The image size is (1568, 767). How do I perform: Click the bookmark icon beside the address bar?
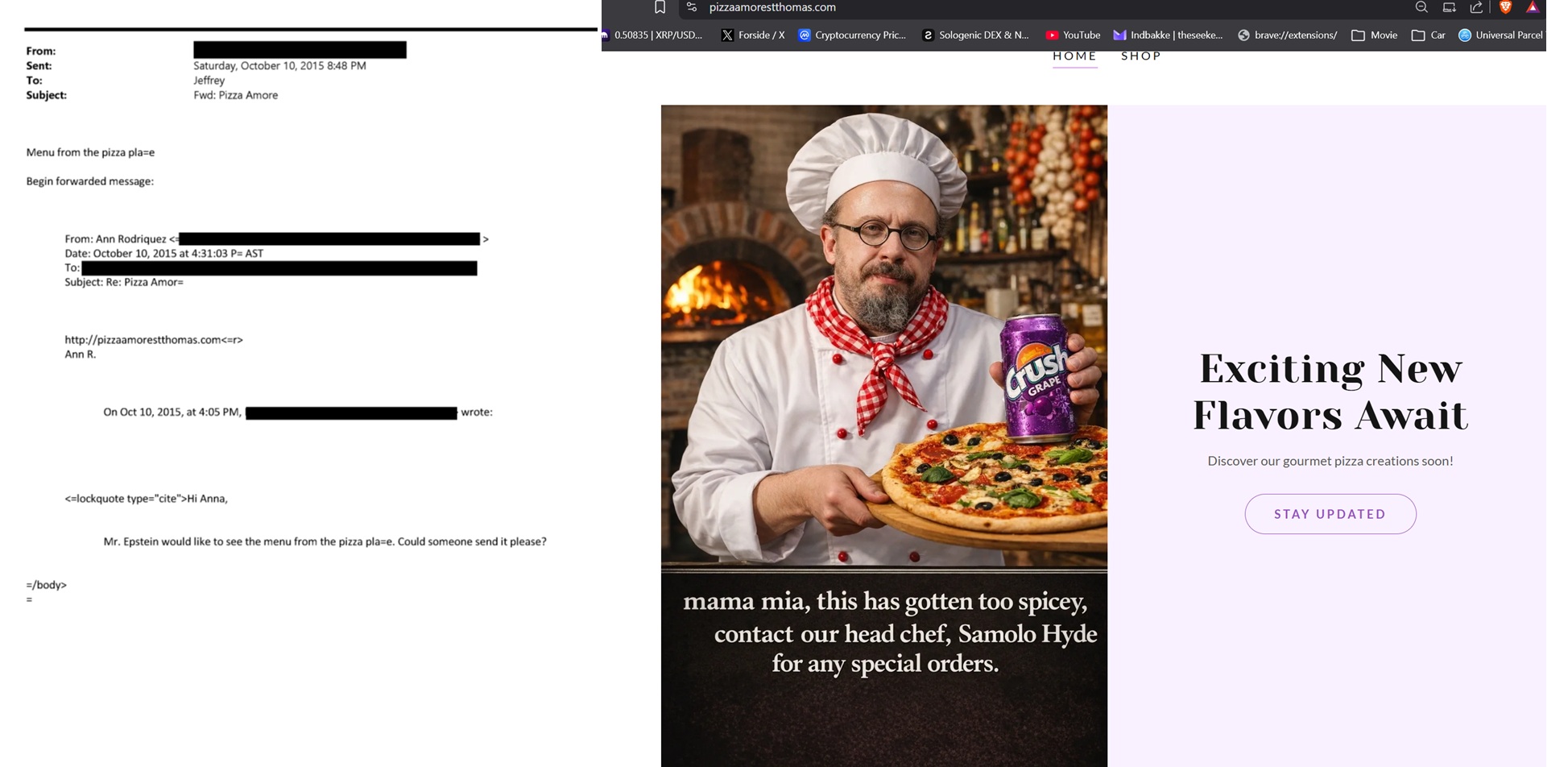(660, 7)
